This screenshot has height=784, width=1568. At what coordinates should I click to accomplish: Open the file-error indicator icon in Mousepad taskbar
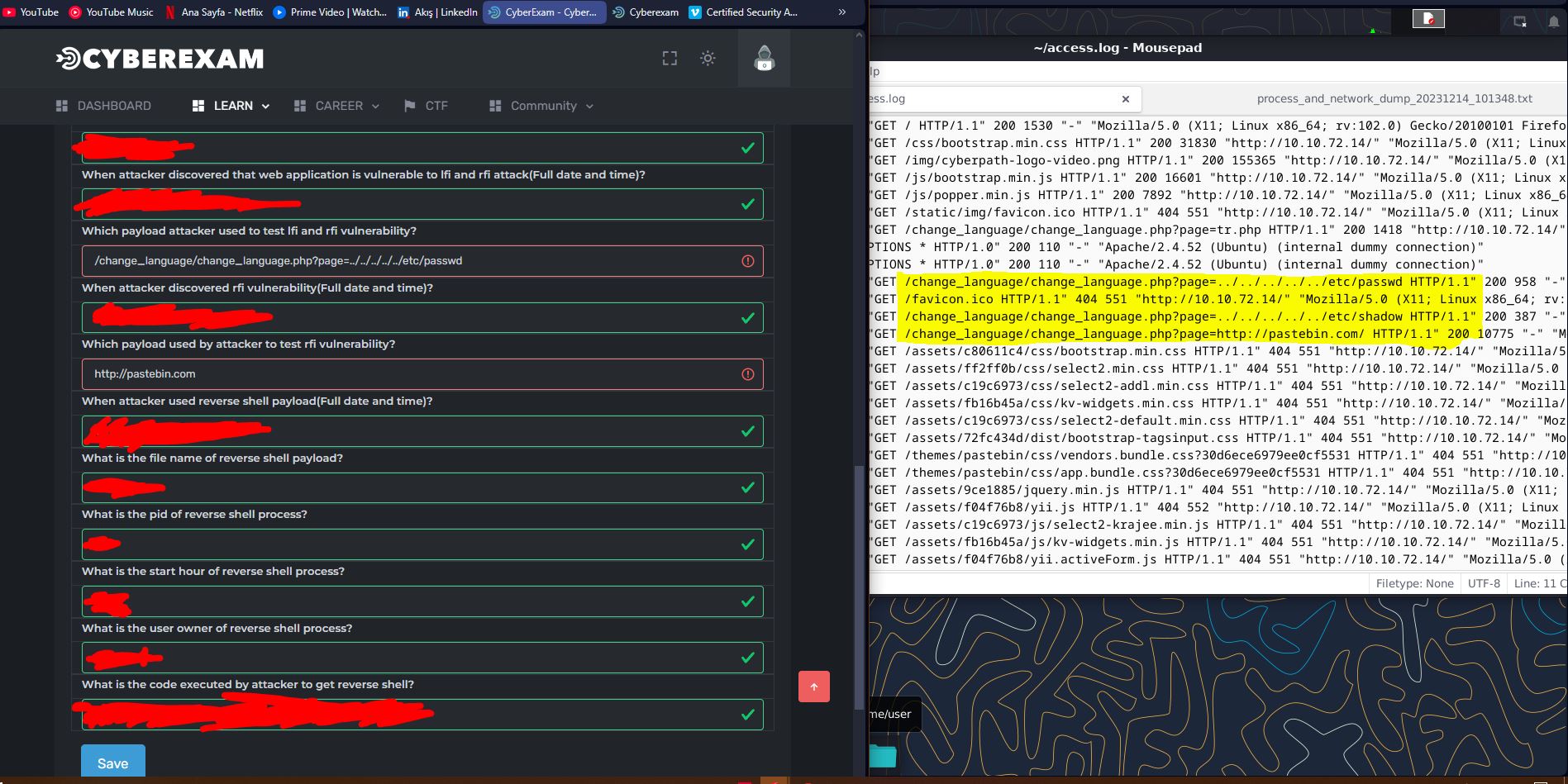coord(1427,18)
